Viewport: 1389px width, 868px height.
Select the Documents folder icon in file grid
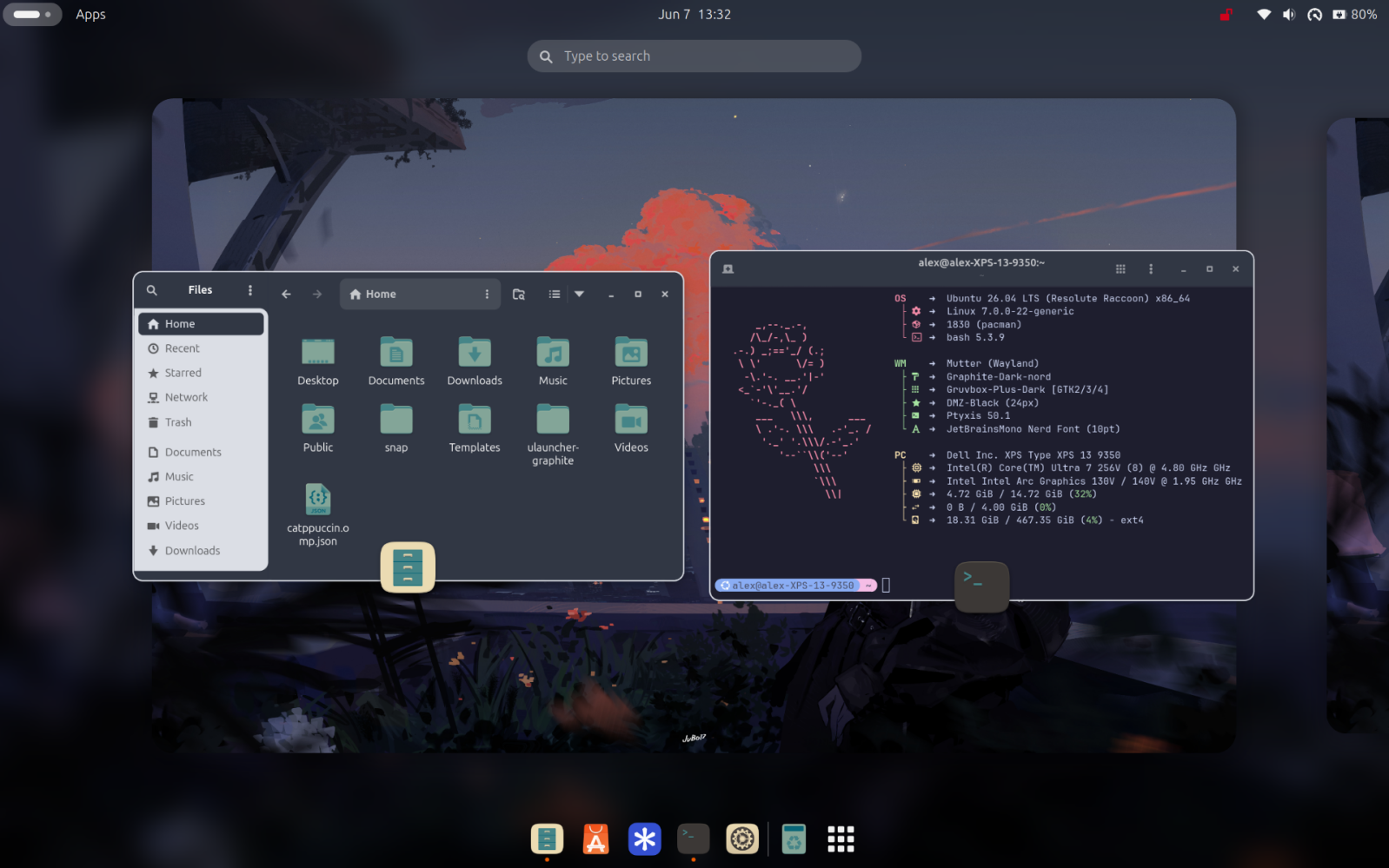click(396, 352)
